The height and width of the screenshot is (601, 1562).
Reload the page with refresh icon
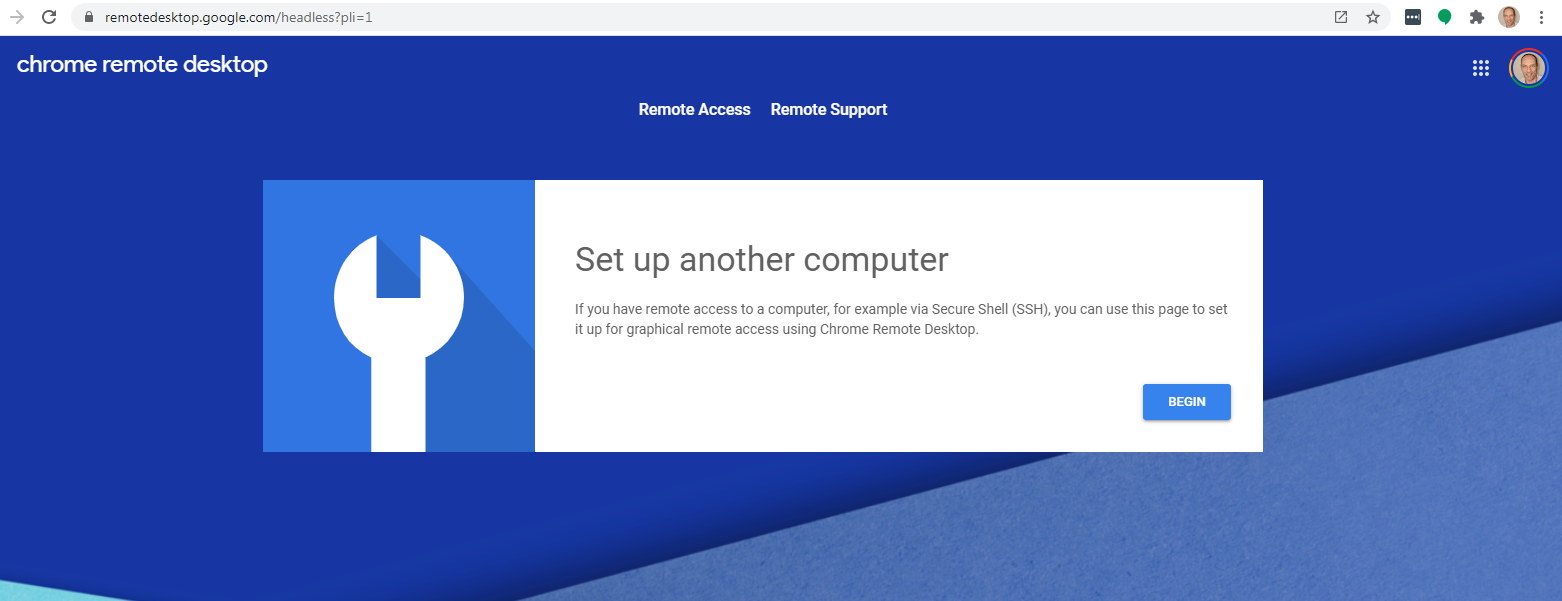tap(48, 17)
